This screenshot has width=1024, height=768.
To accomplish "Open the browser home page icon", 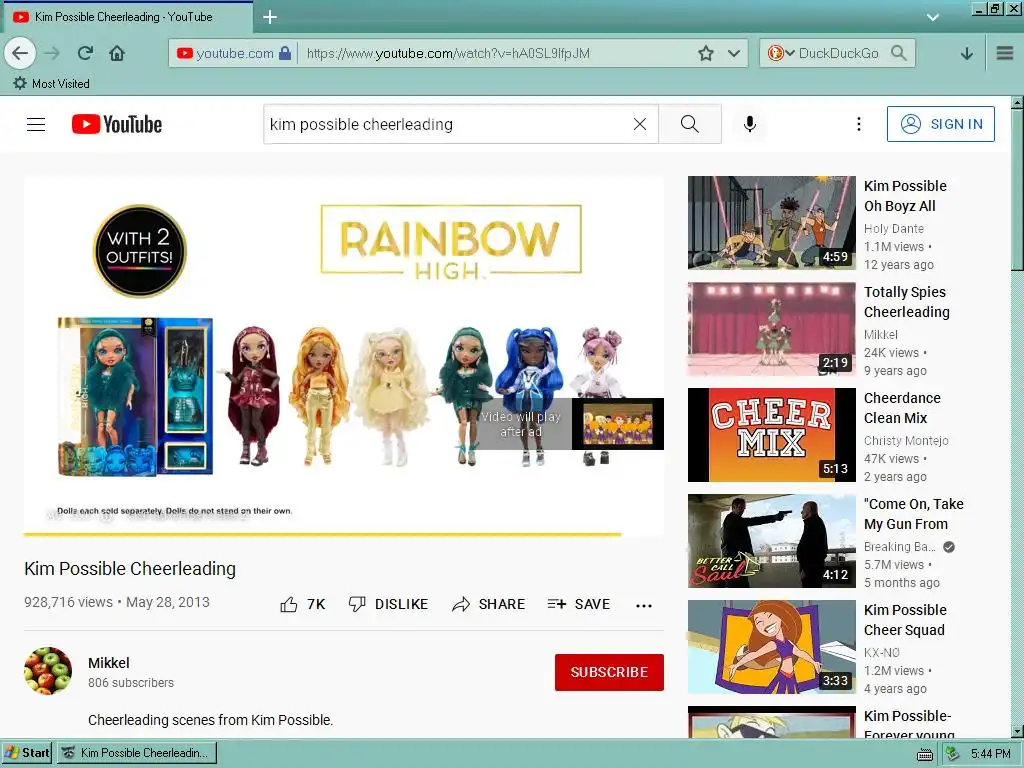I will 117,53.
